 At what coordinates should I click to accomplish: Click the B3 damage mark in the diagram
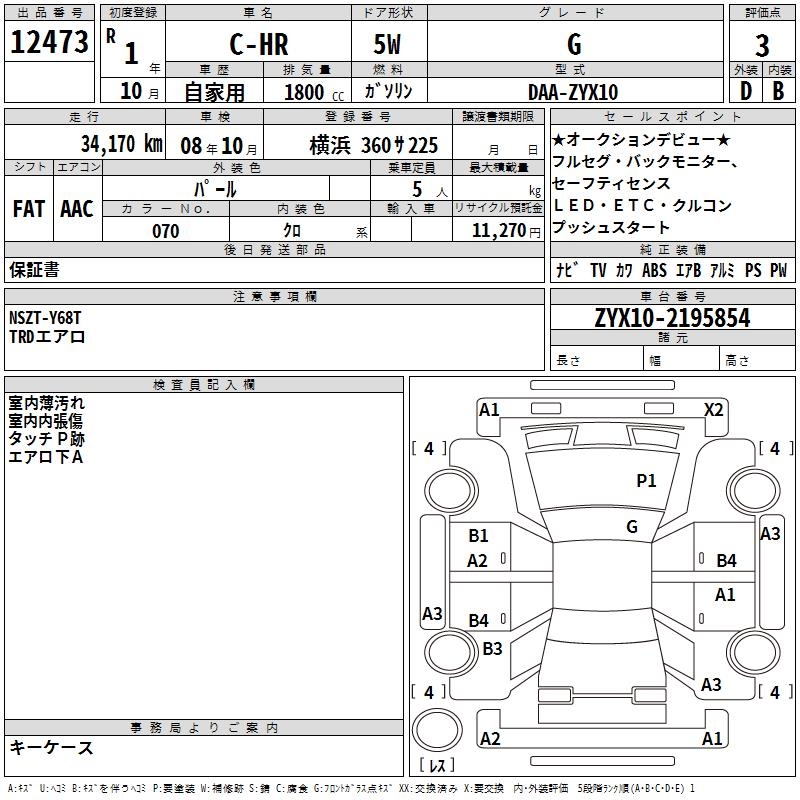tap(492, 648)
